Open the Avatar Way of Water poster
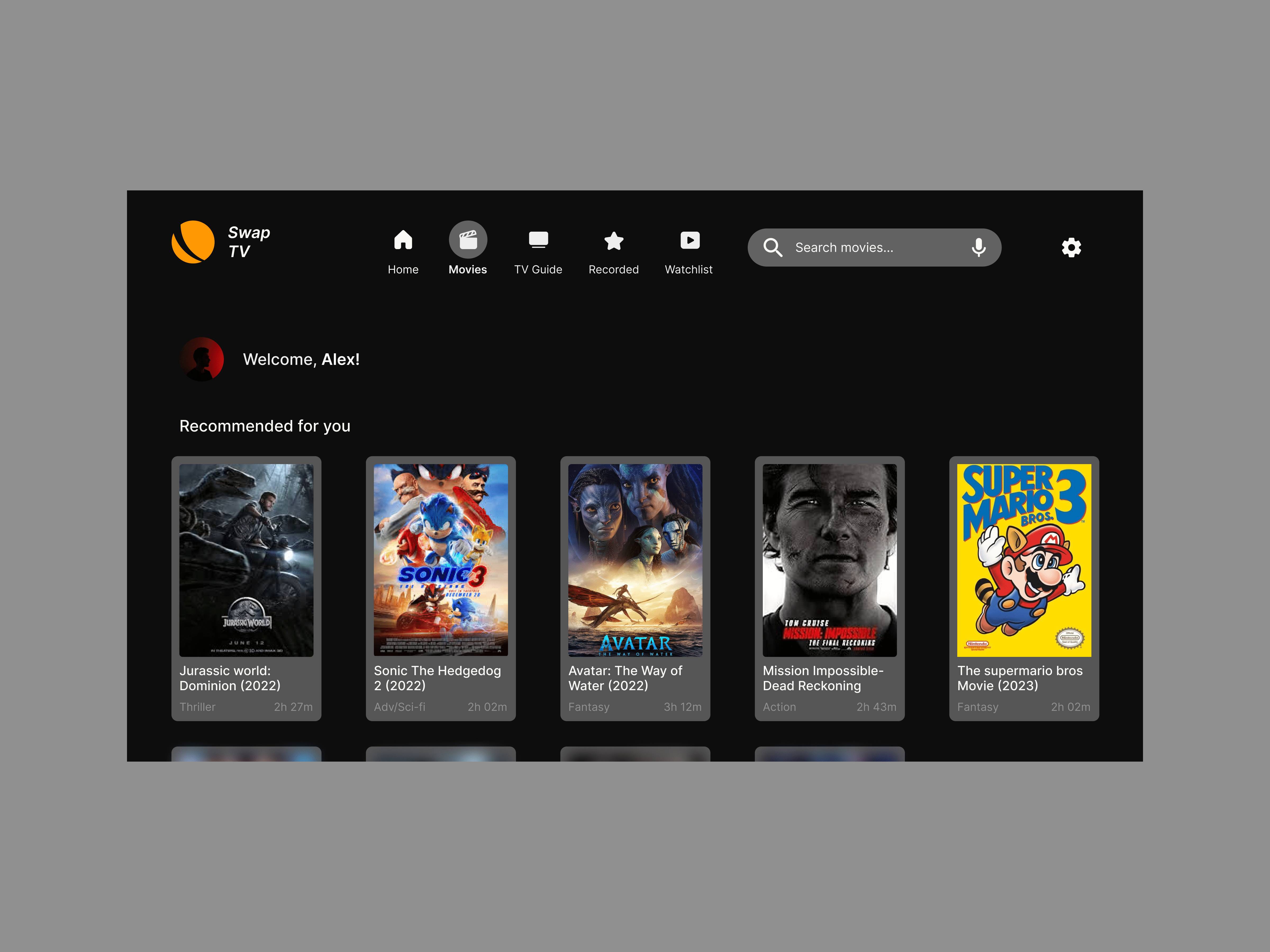This screenshot has height=952, width=1270. tap(635, 560)
